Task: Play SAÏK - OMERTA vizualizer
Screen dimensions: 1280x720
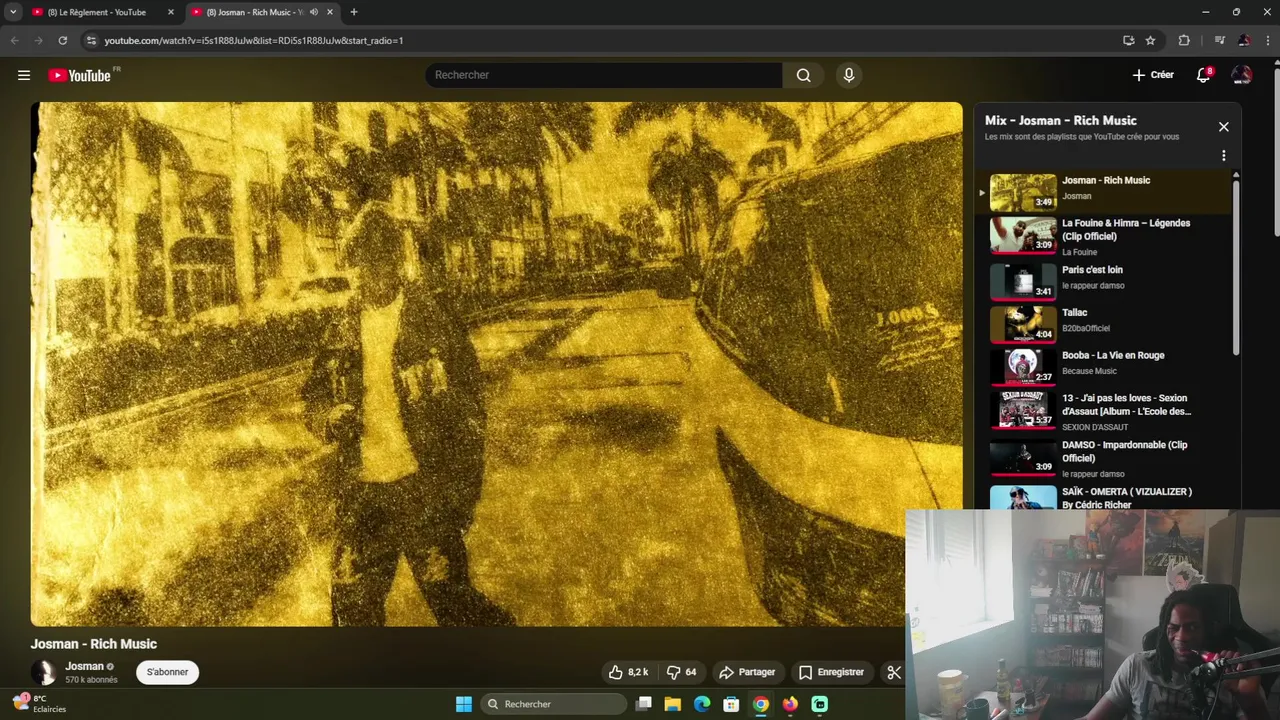Action: (1105, 498)
